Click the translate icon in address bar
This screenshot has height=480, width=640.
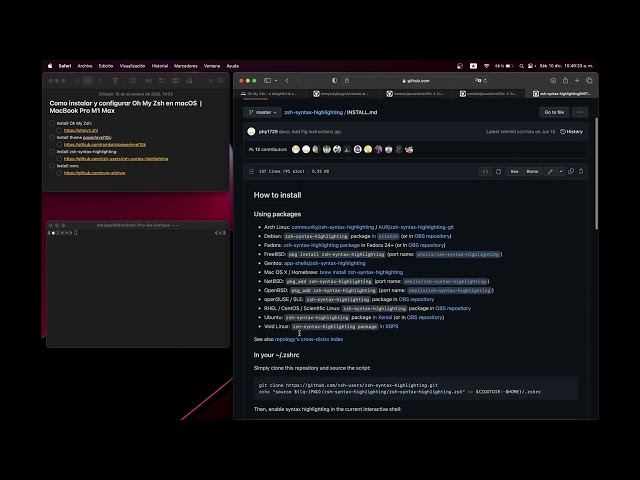[x=478, y=80]
